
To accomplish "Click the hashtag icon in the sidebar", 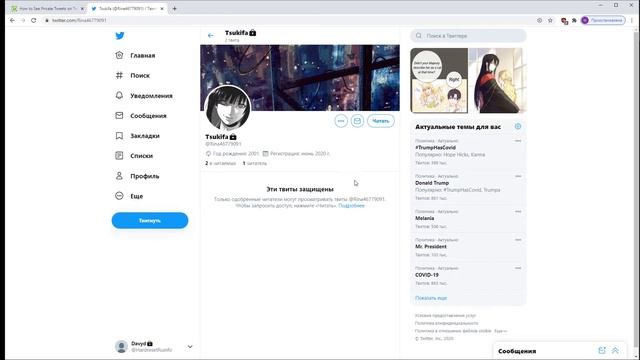I will click(x=119, y=75).
